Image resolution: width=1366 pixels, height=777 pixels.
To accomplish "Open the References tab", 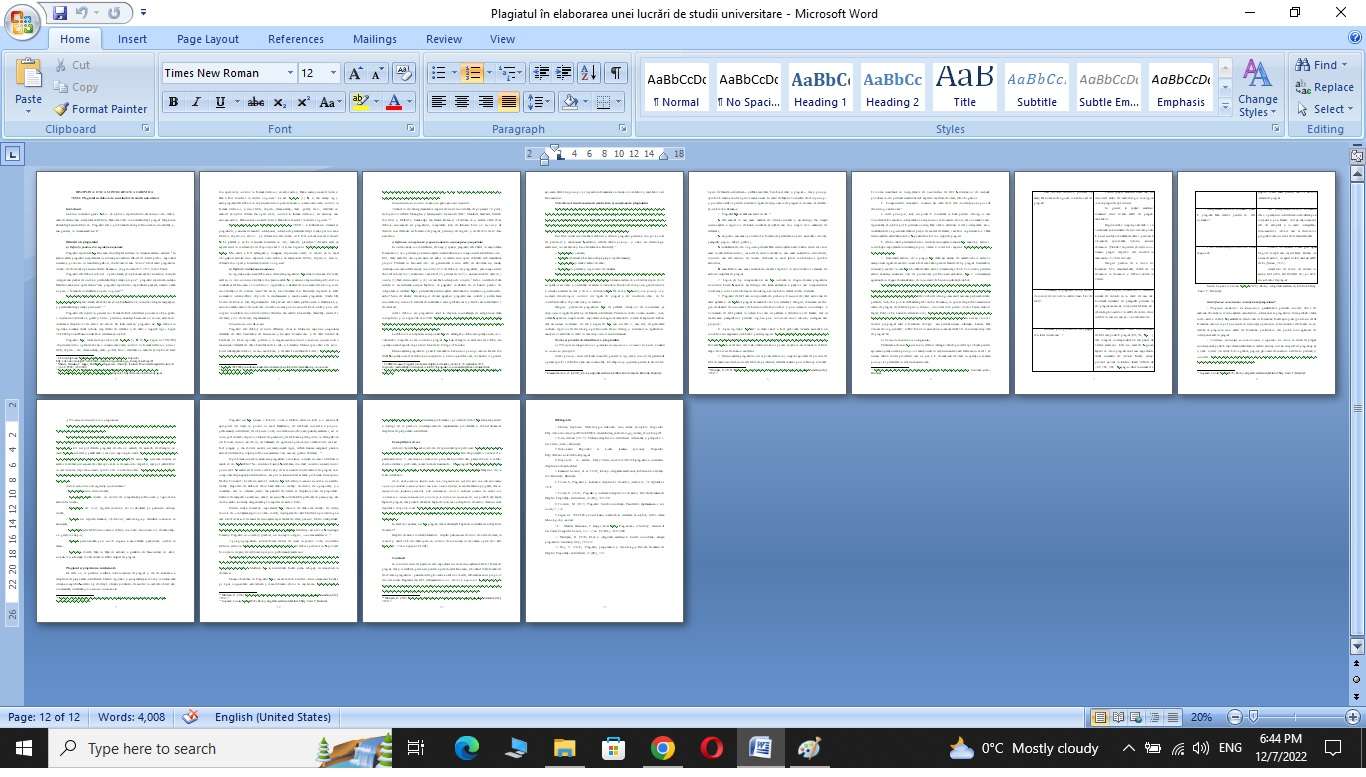I will pos(295,39).
